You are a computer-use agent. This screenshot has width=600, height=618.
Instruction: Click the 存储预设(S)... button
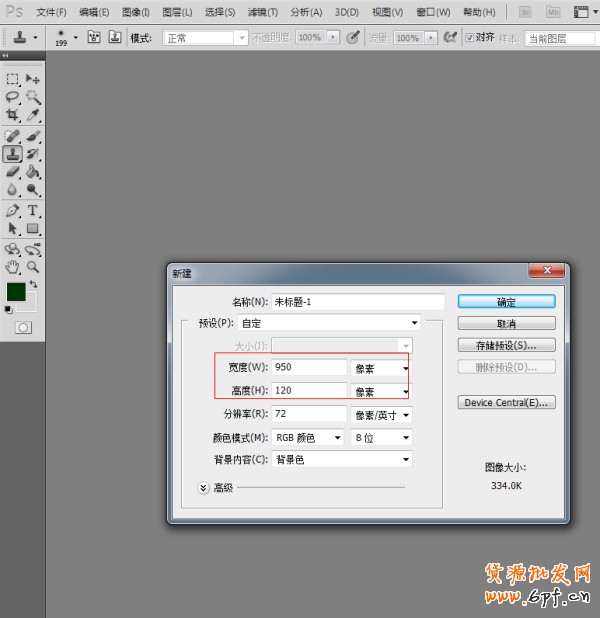tap(506, 345)
